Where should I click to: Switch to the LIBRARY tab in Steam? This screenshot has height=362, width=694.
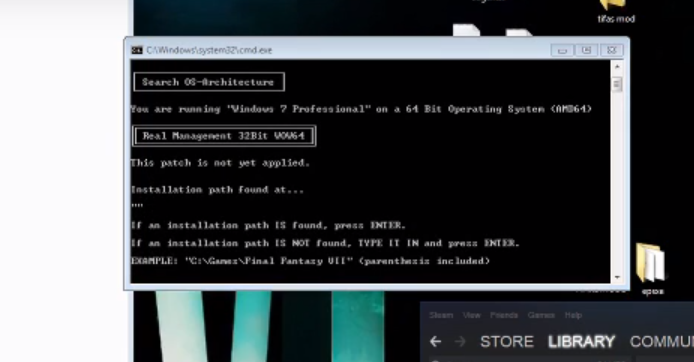coord(581,342)
